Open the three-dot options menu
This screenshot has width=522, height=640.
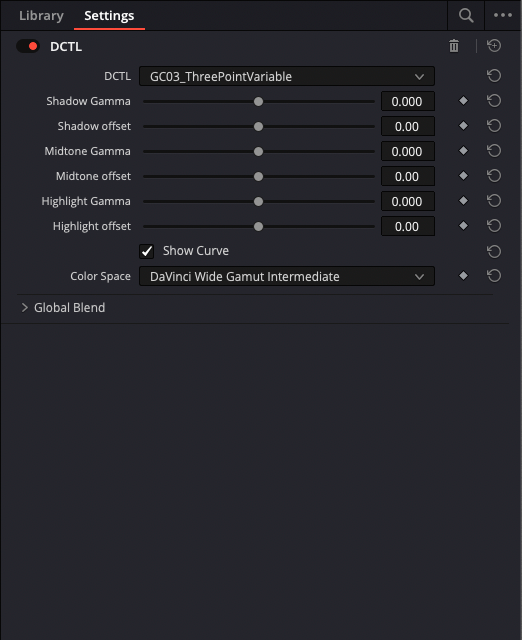click(x=503, y=15)
